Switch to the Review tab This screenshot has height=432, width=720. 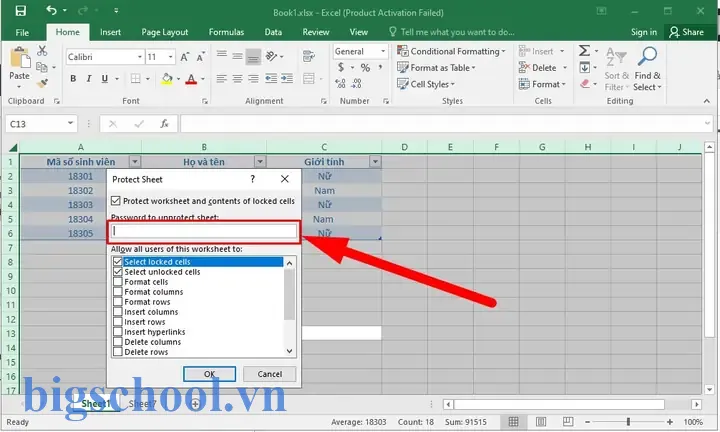click(315, 32)
